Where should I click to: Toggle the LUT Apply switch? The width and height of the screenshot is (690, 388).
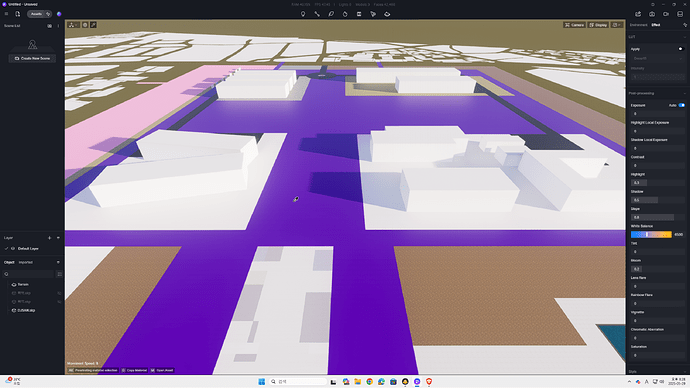pyautogui.click(x=681, y=49)
